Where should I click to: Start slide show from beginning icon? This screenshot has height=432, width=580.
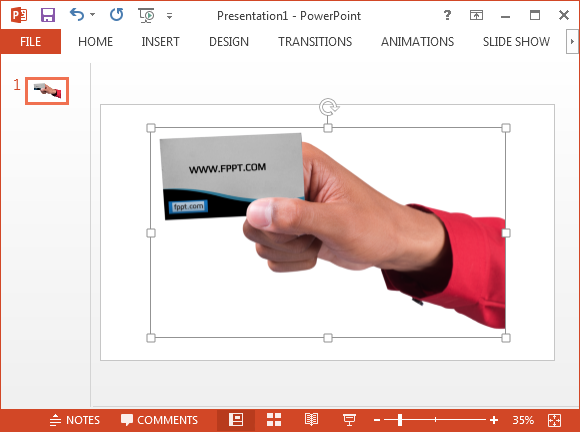(x=146, y=15)
